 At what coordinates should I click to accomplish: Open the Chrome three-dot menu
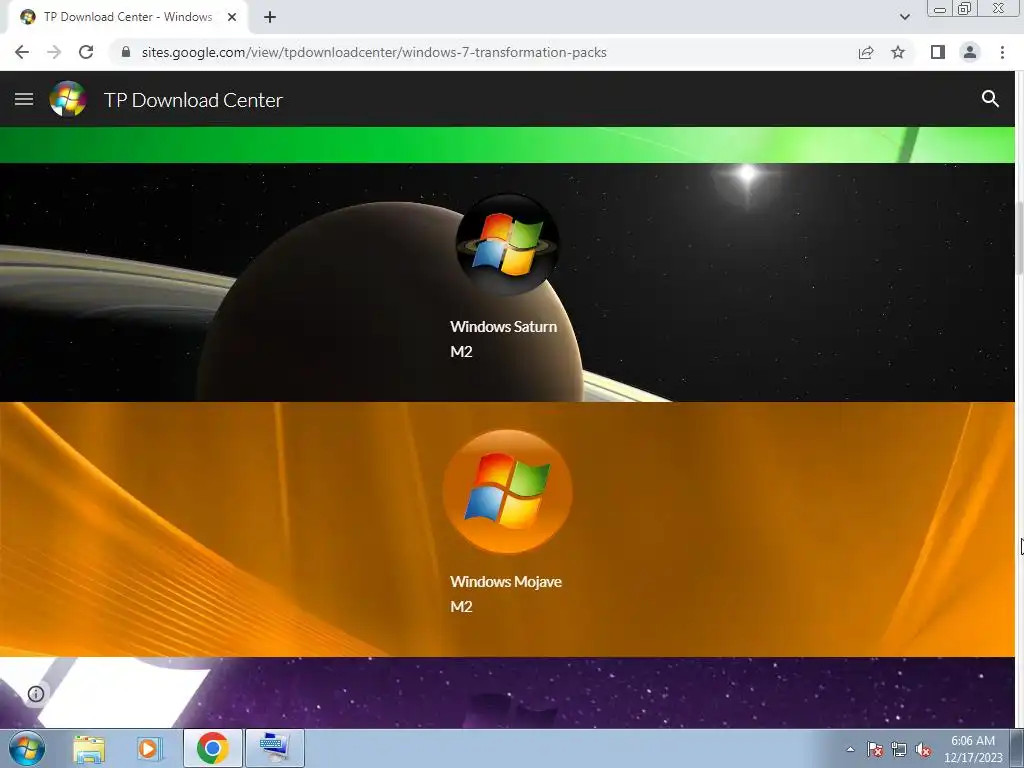click(x=1002, y=52)
